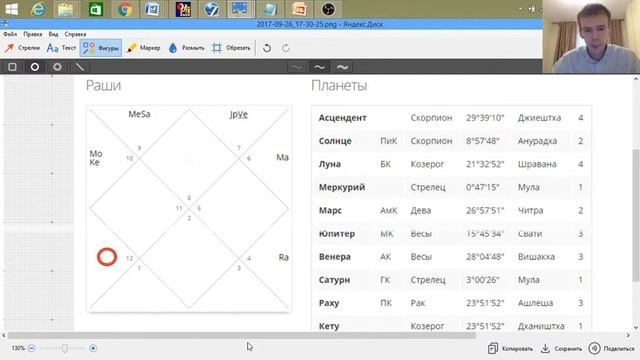Open the Правка menu
This screenshot has width=640, height=360.
coord(33,34)
